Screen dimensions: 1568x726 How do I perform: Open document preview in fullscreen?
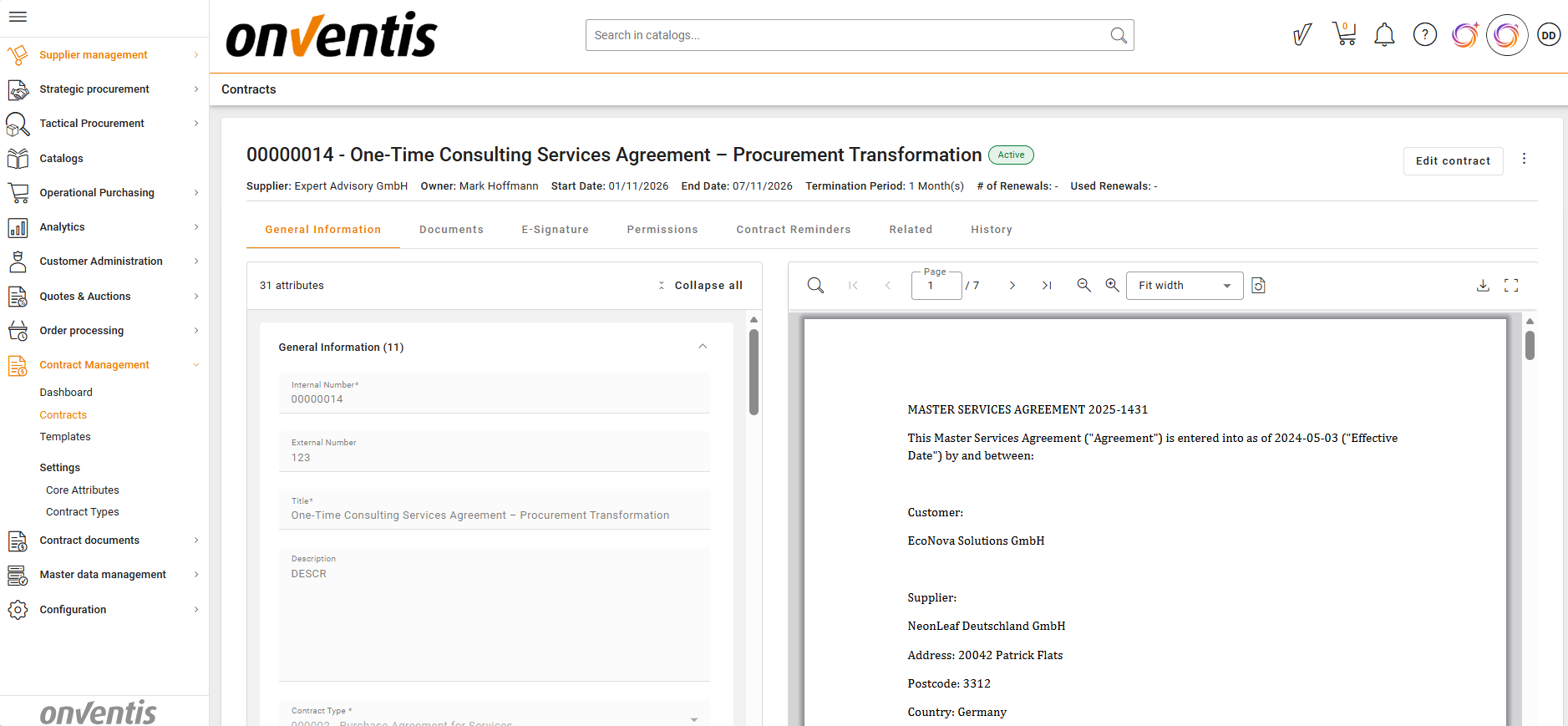(1511, 286)
